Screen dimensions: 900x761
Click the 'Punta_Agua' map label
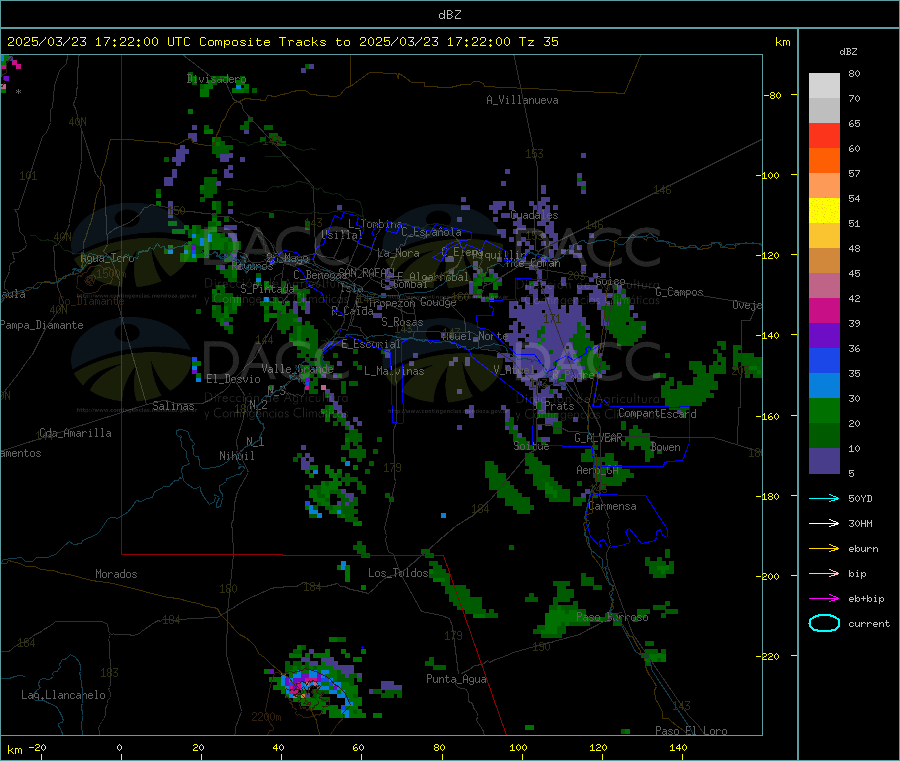[x=456, y=679]
